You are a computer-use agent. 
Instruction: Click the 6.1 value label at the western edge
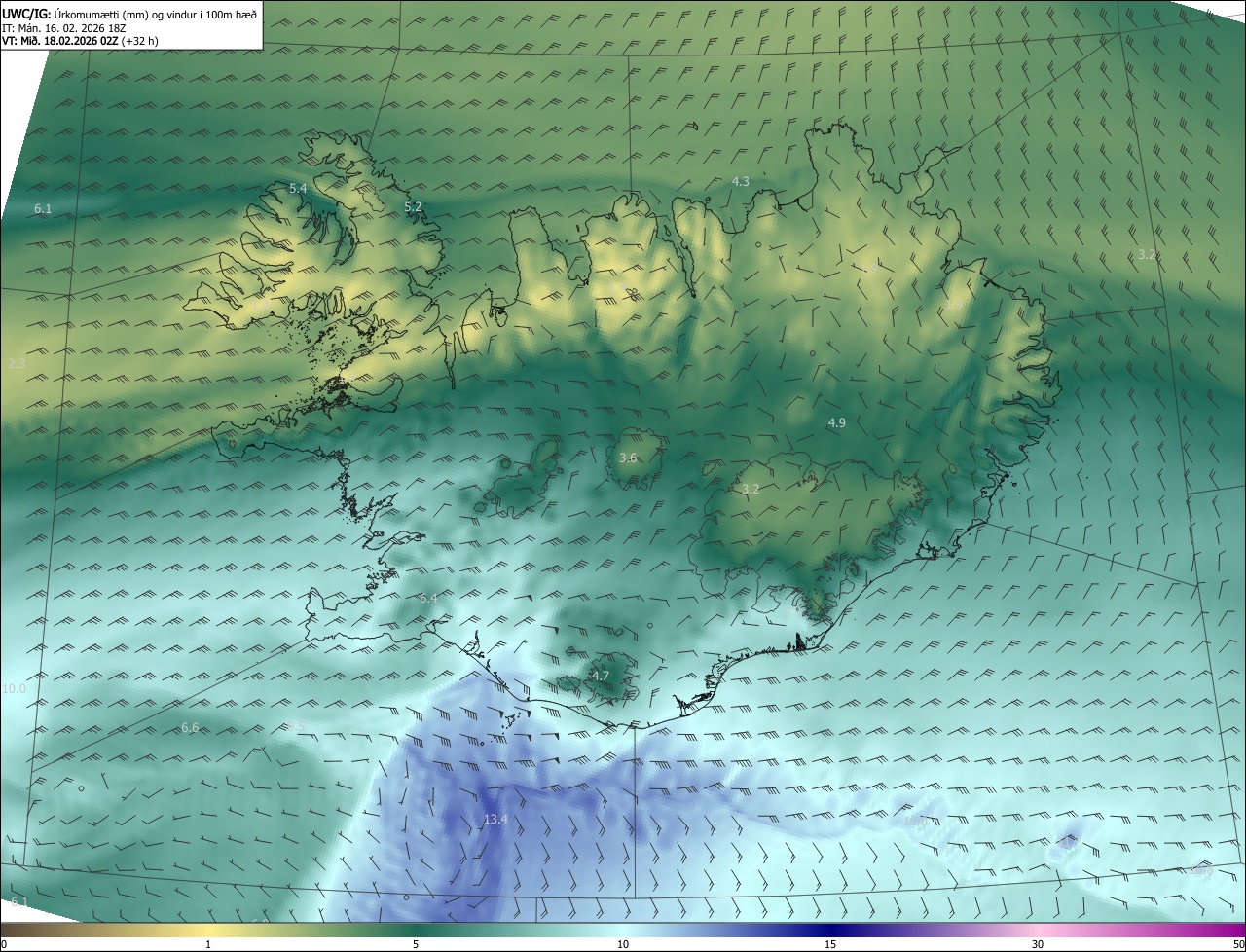pos(43,209)
